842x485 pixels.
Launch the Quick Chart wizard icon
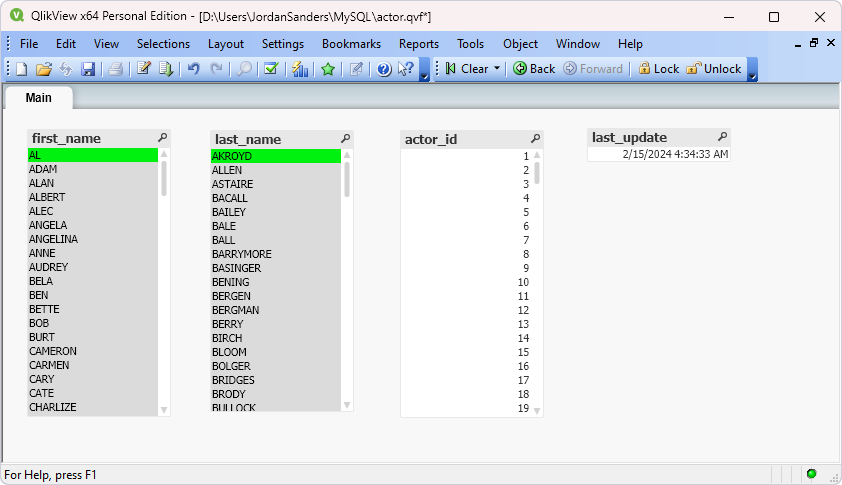pyautogui.click(x=300, y=69)
